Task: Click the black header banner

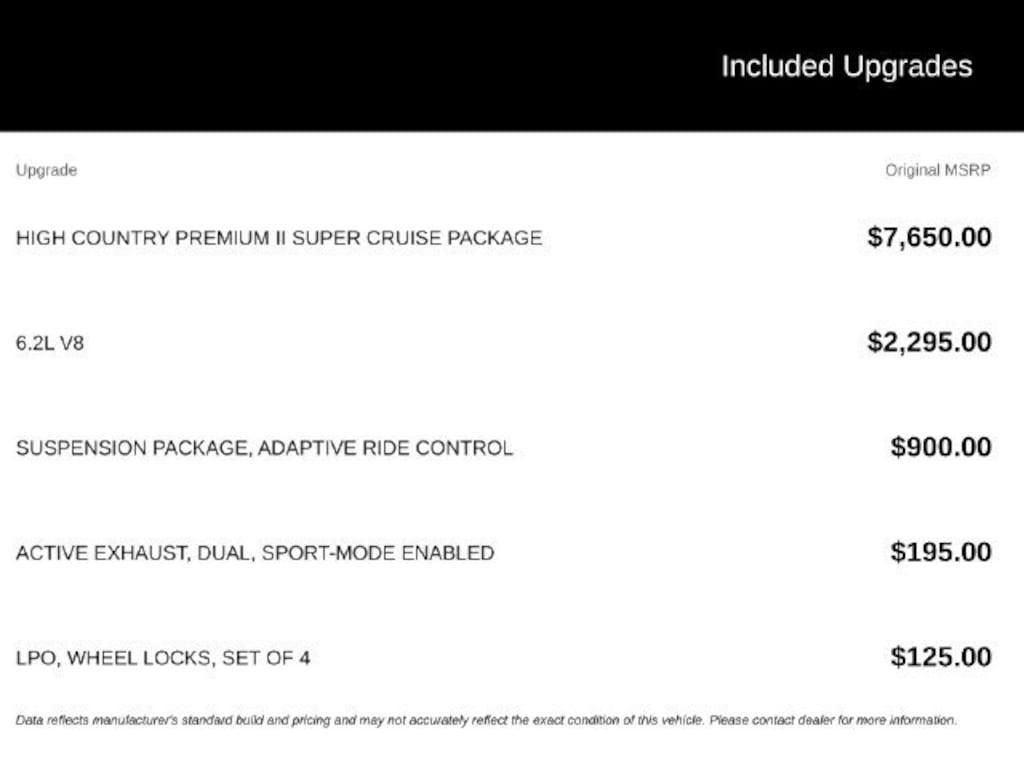Action: 512,65
